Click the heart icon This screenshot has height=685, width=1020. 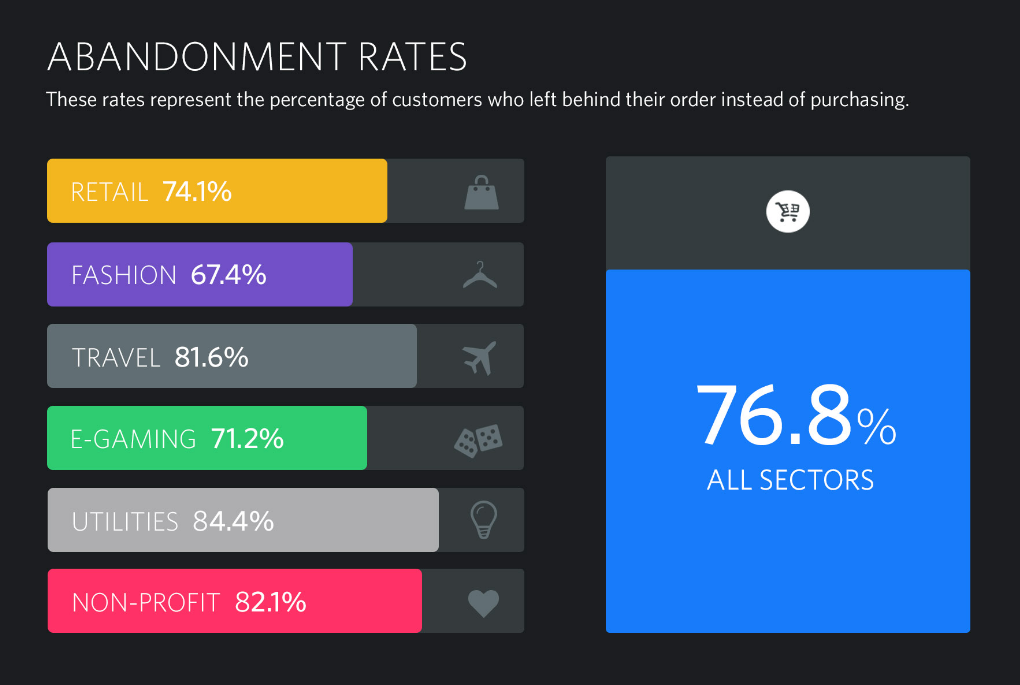(x=483, y=602)
